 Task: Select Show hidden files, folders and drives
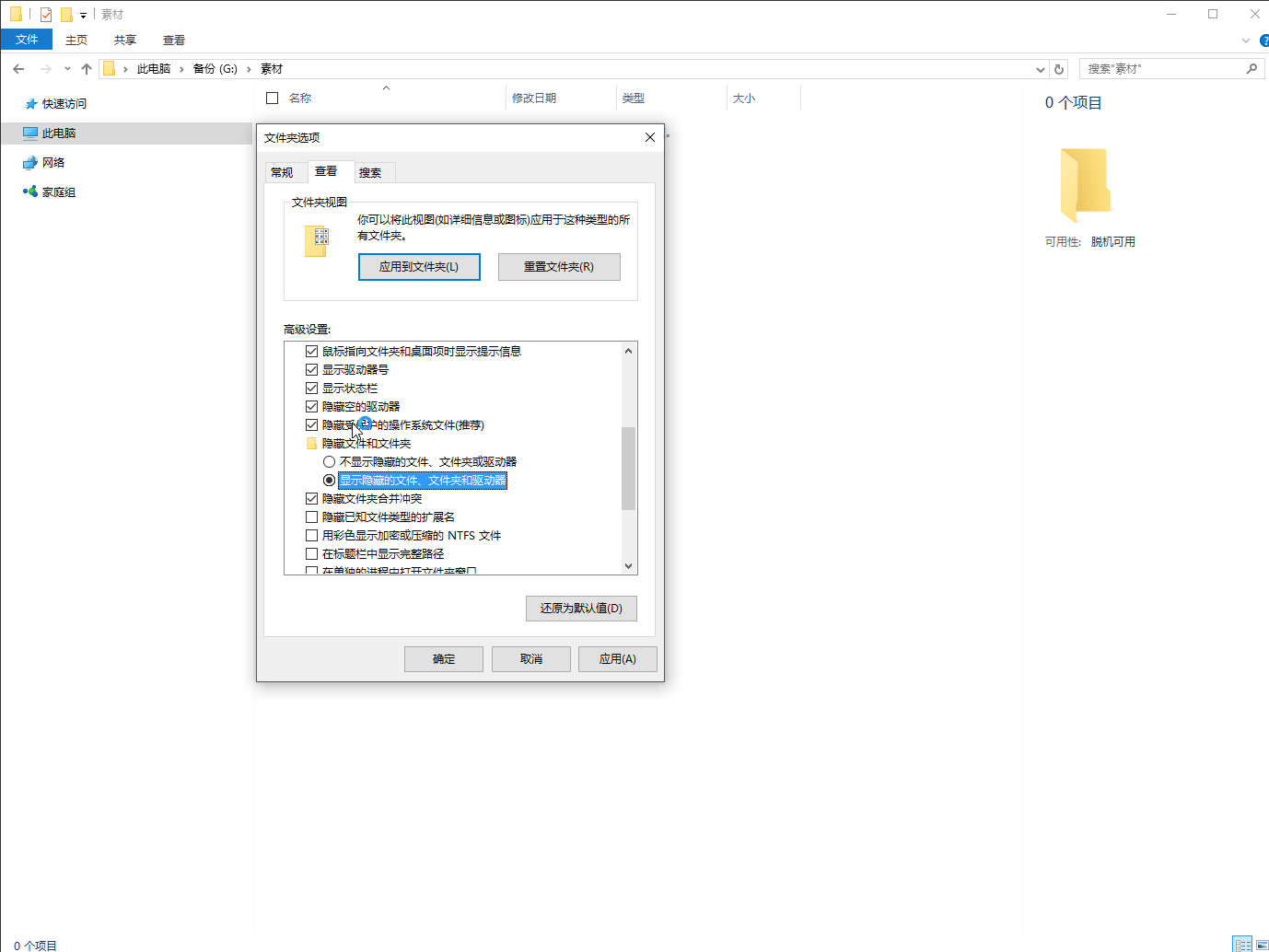[x=329, y=481]
